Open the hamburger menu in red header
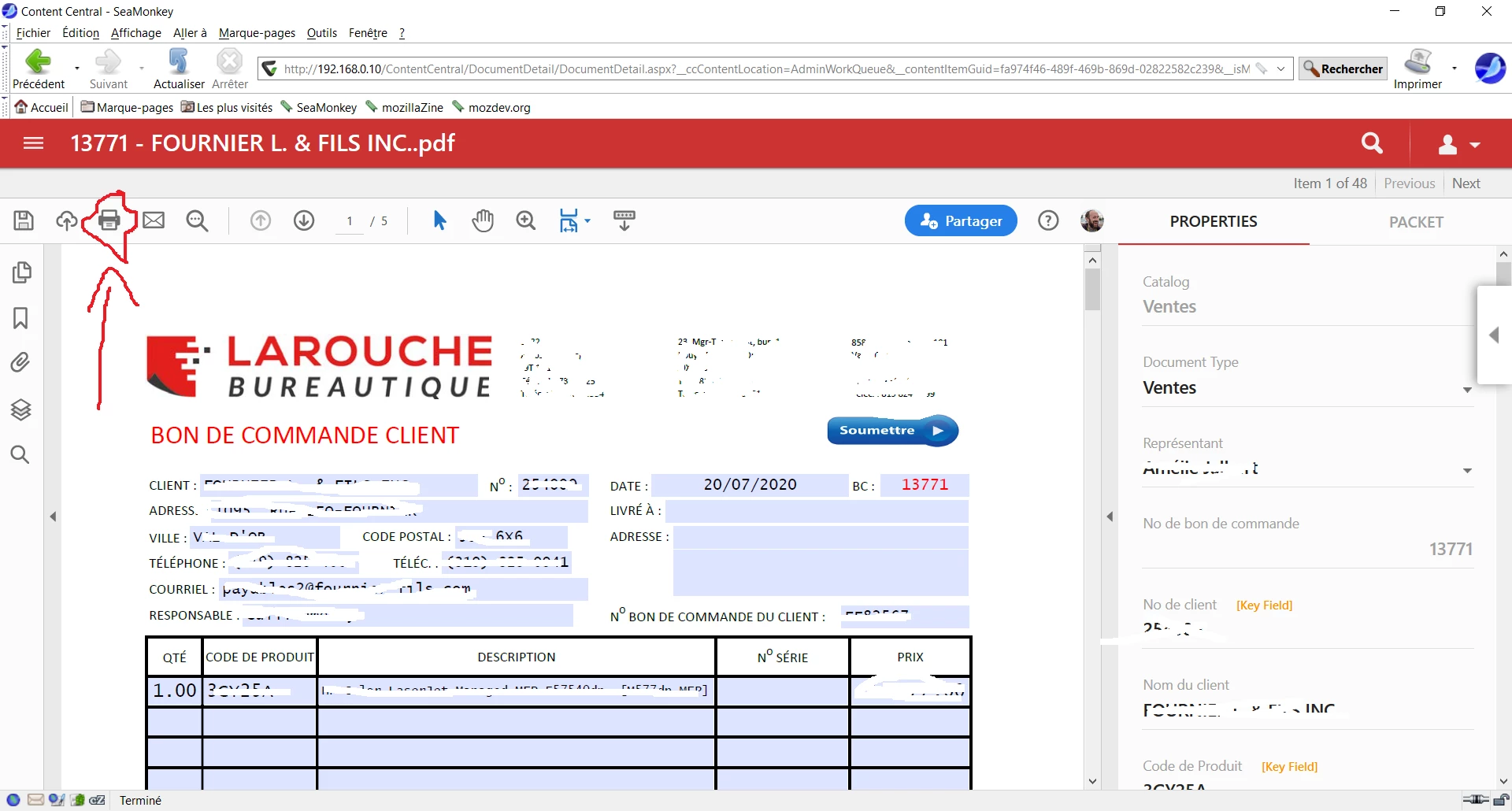This screenshot has width=1512, height=811. (34, 143)
